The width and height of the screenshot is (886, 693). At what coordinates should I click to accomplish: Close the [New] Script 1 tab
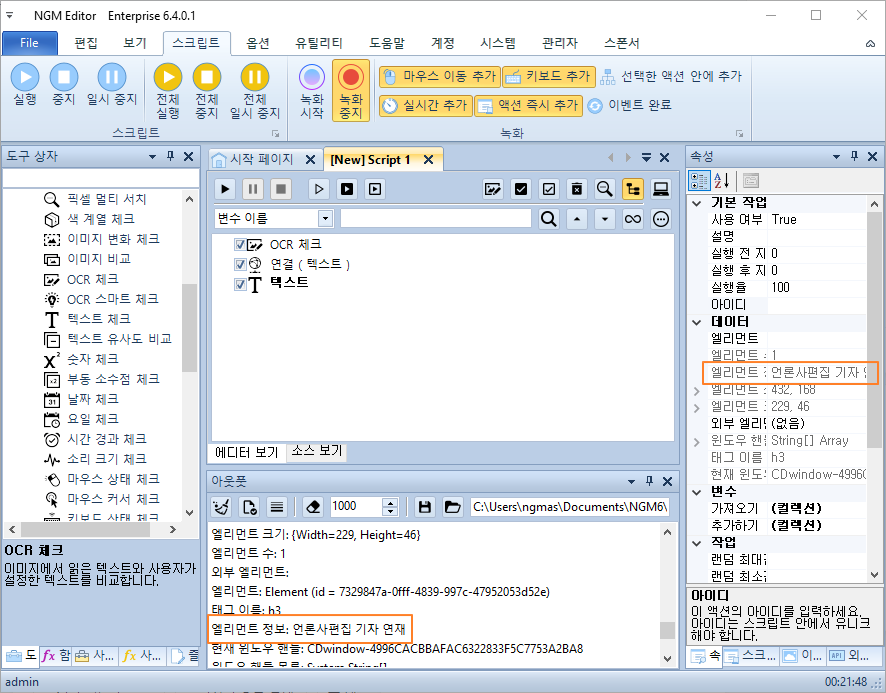428,159
